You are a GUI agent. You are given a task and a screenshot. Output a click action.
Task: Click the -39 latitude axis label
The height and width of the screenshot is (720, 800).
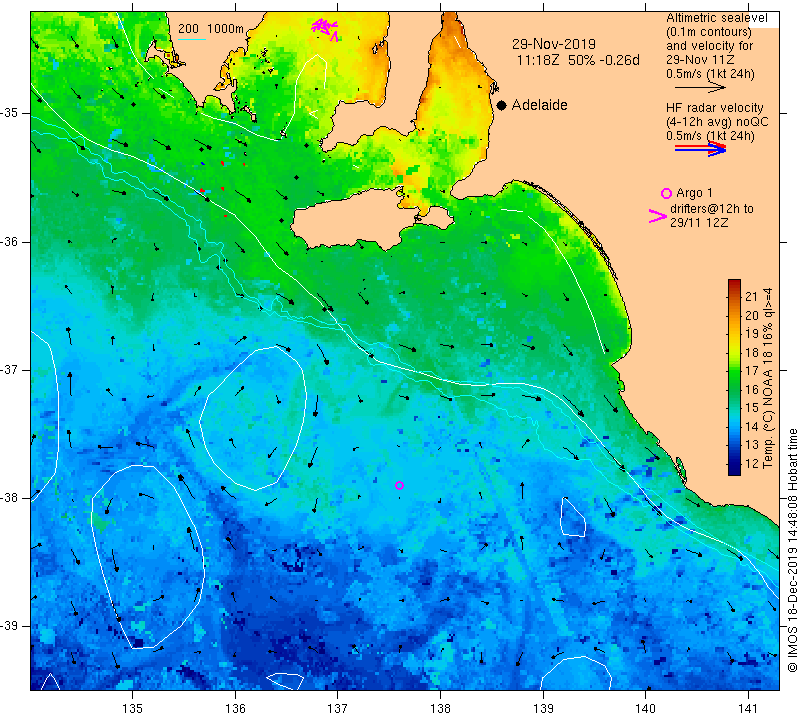pyautogui.click(x=9, y=626)
